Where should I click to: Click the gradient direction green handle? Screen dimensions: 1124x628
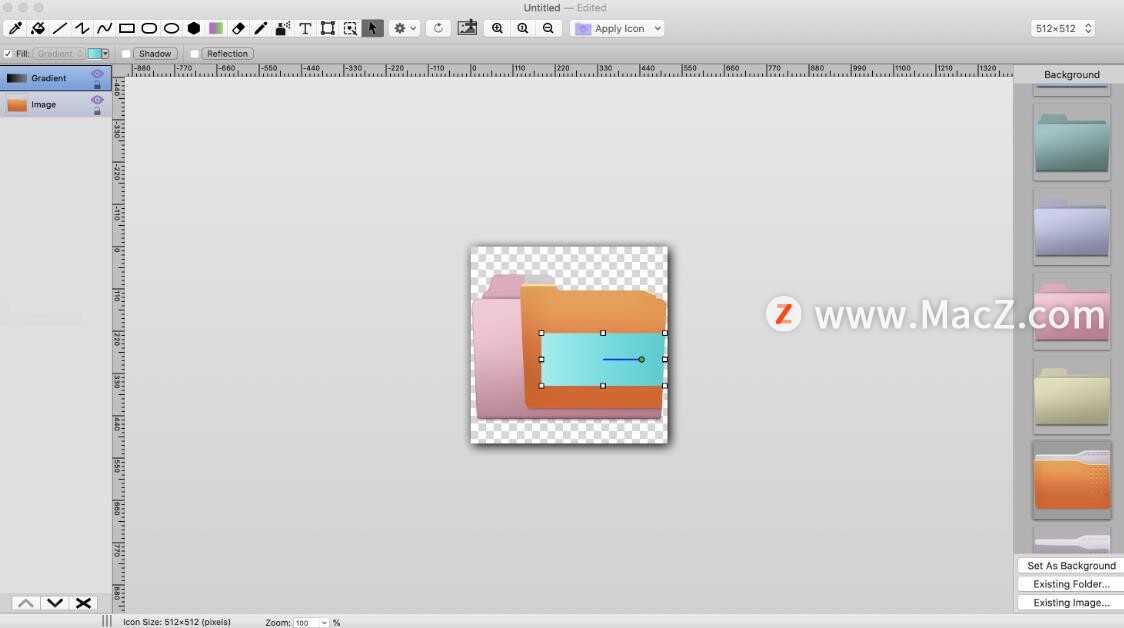[x=642, y=360]
